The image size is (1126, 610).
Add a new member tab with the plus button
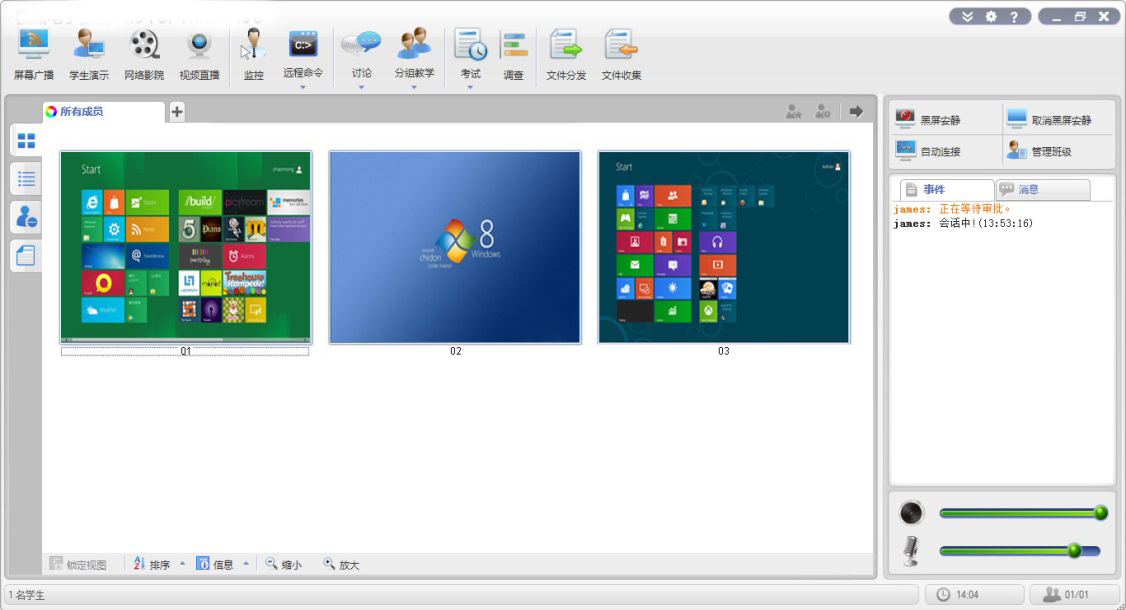click(x=177, y=111)
